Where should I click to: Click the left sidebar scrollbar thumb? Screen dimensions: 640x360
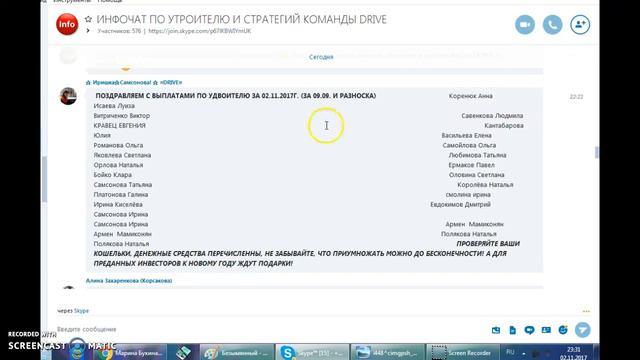click(44, 180)
